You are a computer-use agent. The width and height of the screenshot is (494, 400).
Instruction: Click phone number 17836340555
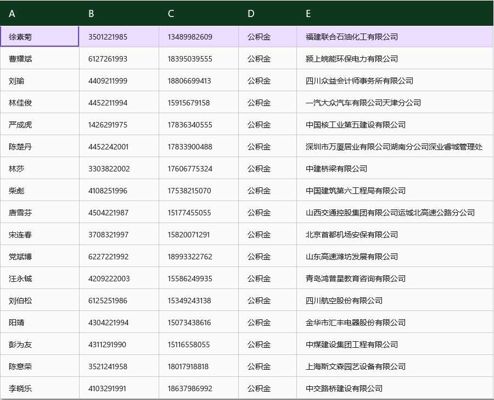pyautogui.click(x=199, y=125)
